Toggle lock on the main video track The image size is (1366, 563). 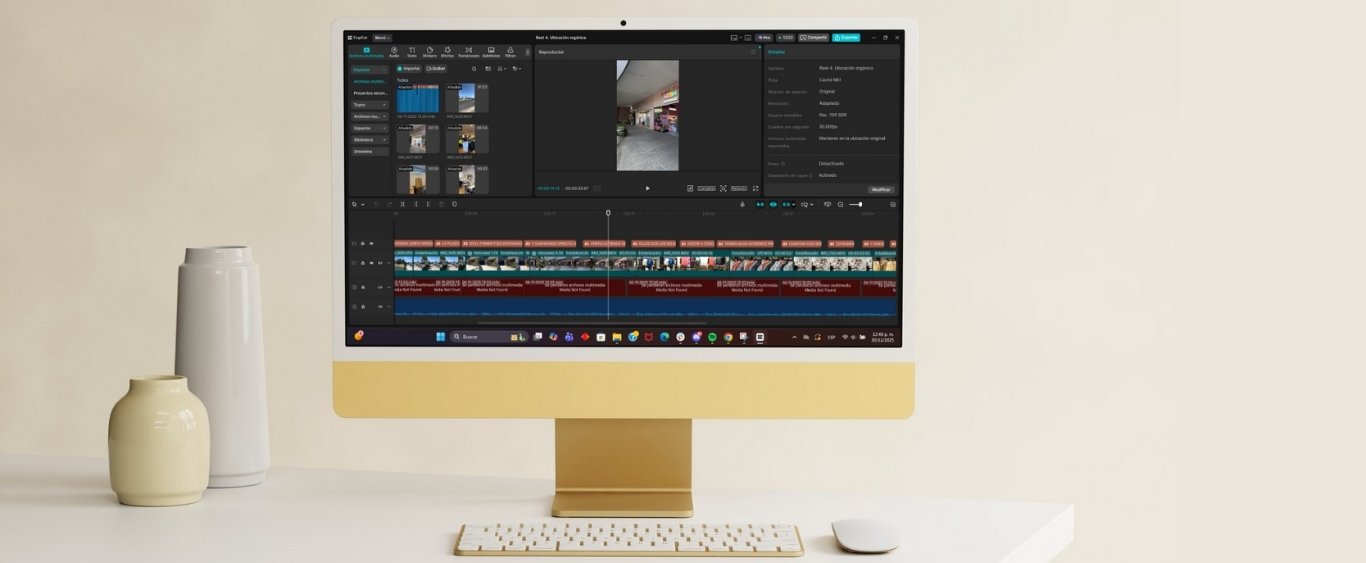tap(362, 263)
